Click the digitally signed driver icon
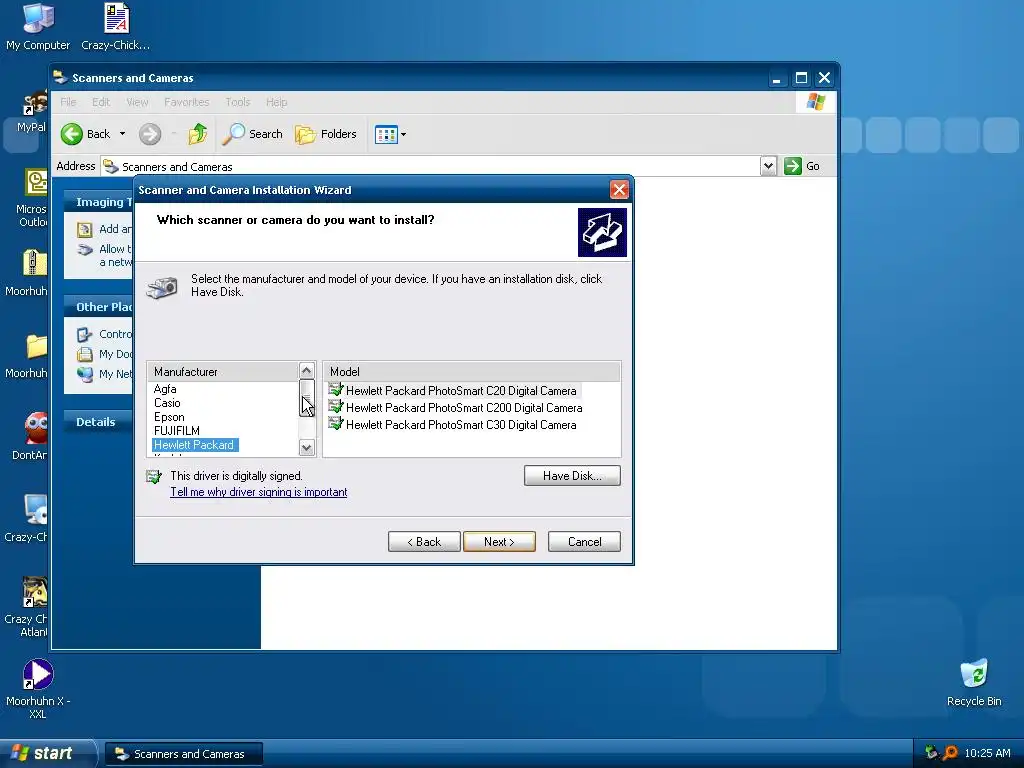This screenshot has height=768, width=1024. (x=154, y=477)
